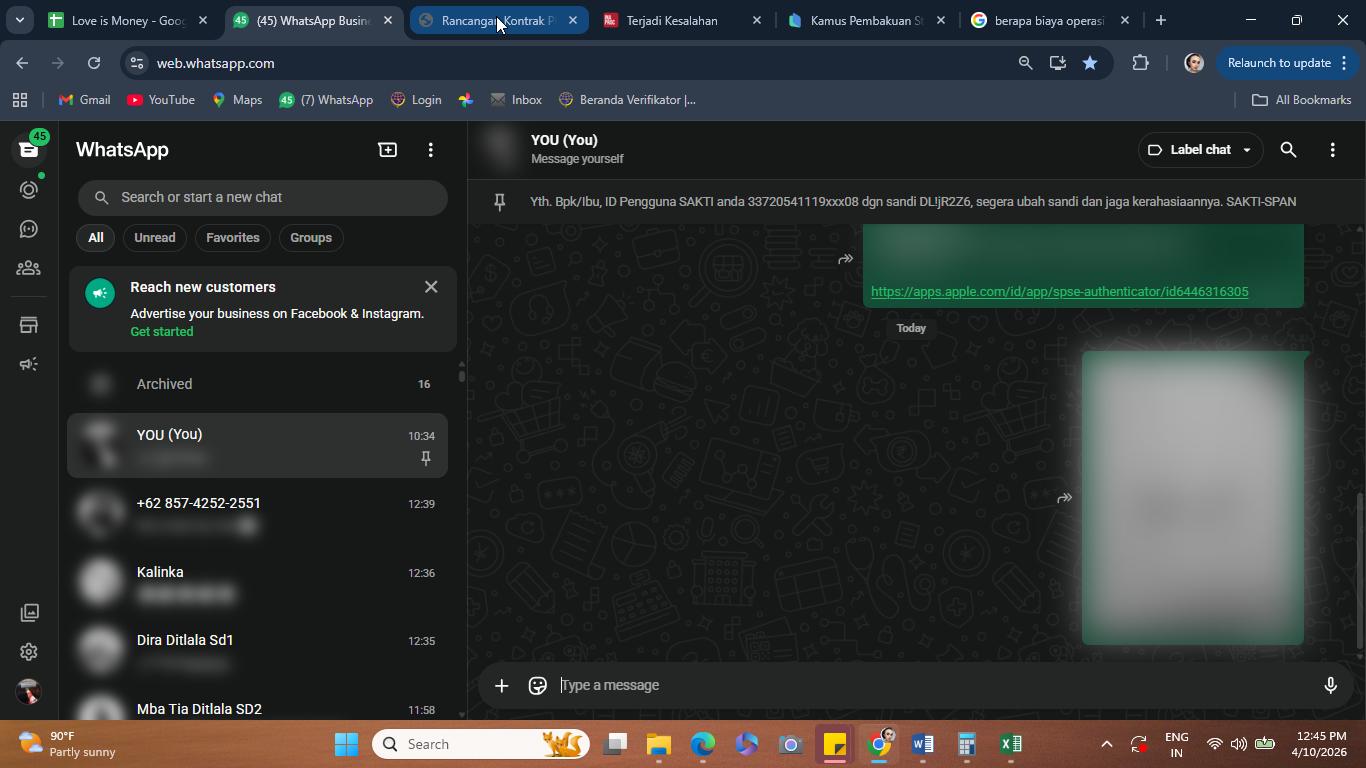
Task: Select the All chat filter
Action: (x=95, y=238)
